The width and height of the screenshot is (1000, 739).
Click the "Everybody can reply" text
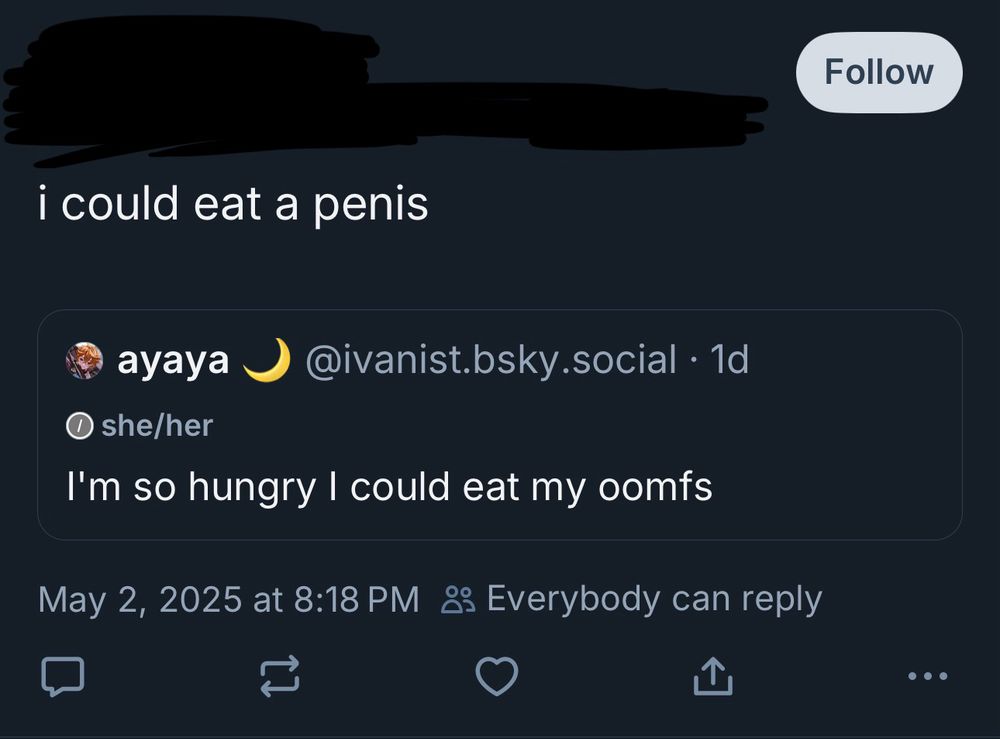(654, 599)
